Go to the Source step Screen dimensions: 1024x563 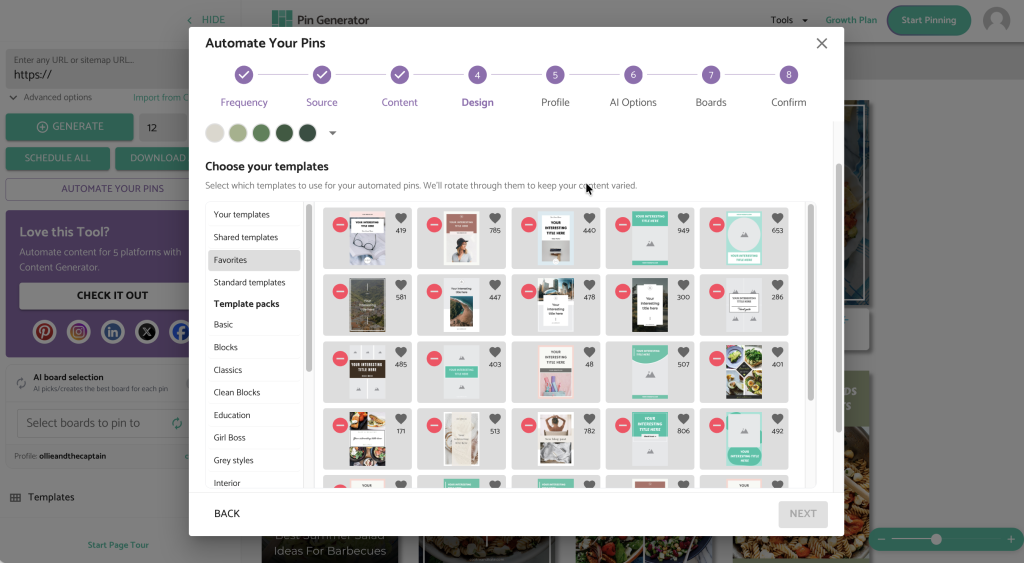point(322,86)
